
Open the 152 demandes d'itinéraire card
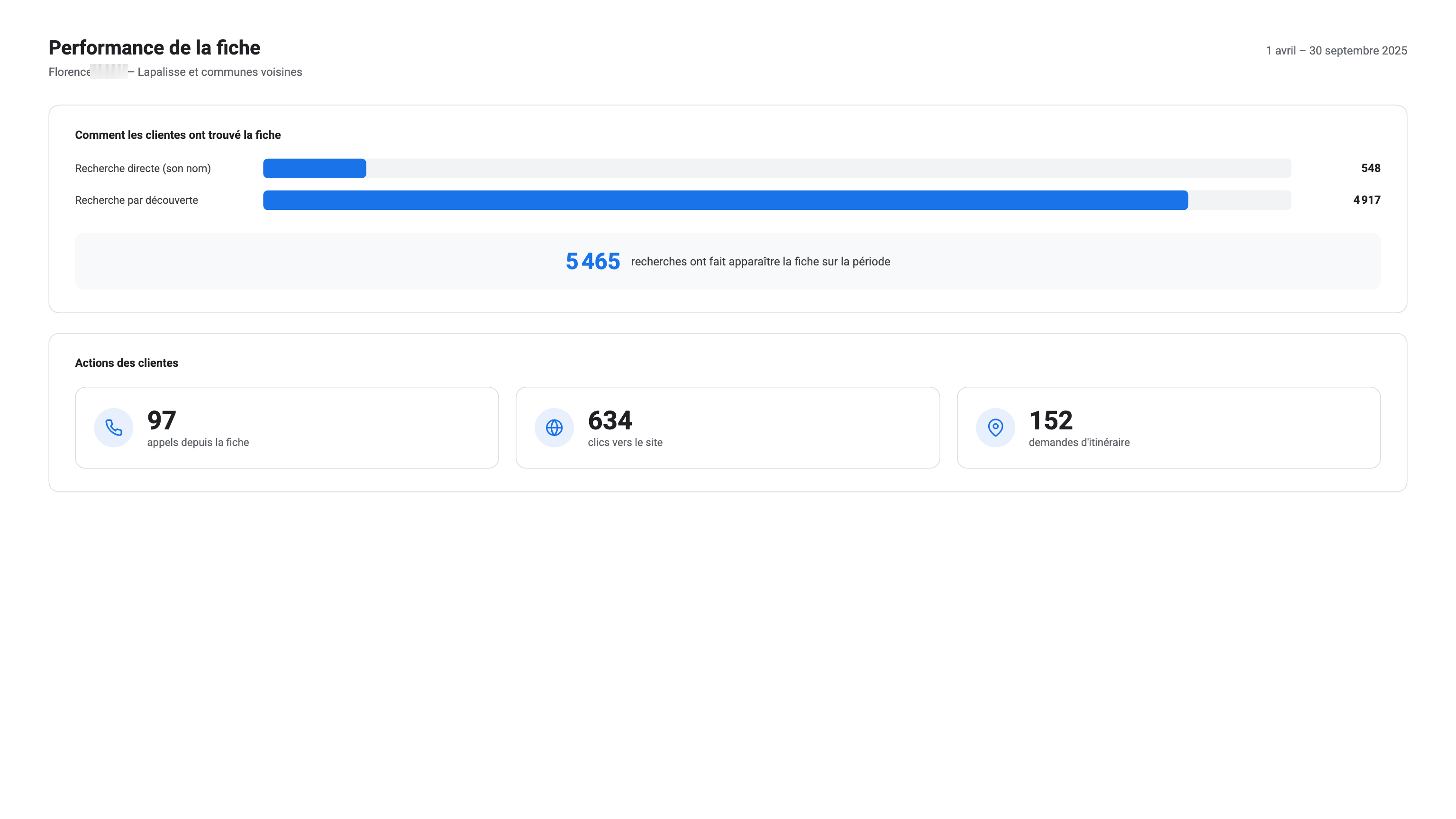(x=1168, y=428)
